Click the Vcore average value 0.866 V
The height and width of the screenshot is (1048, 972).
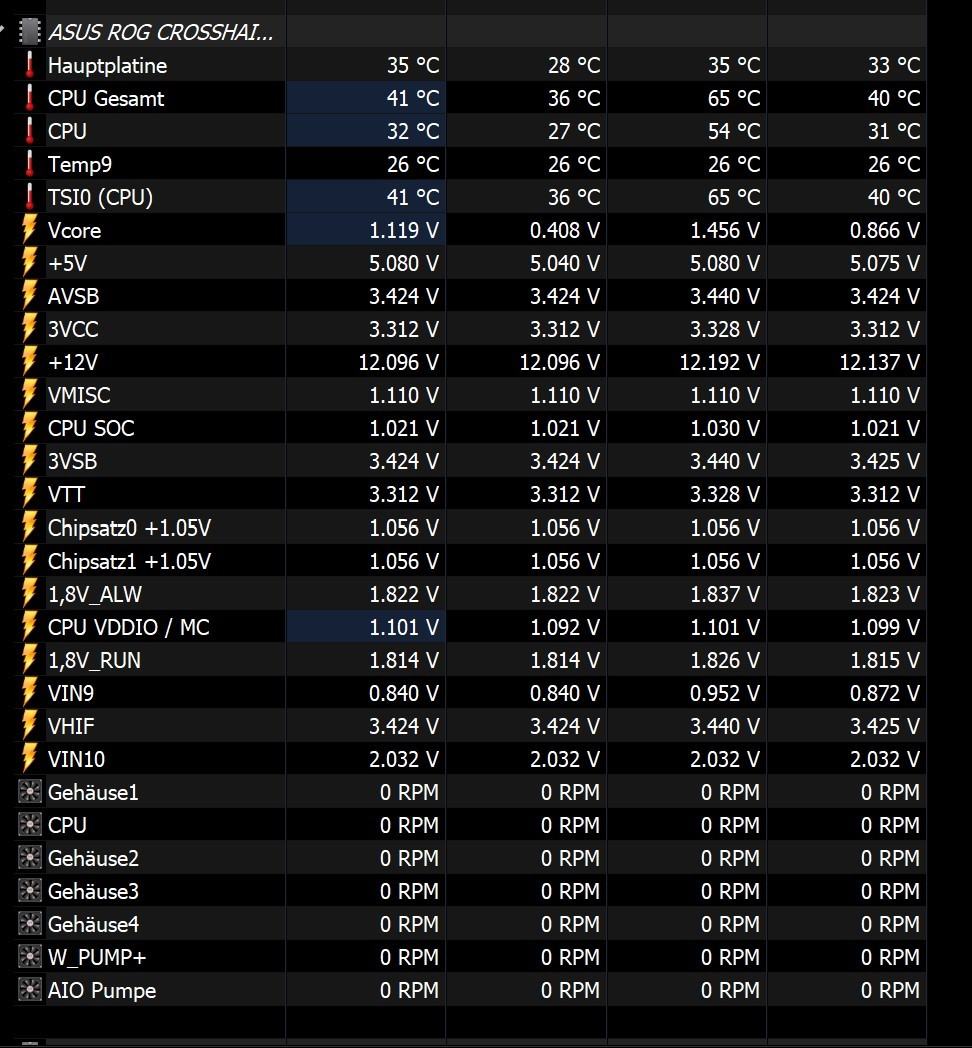click(x=884, y=231)
